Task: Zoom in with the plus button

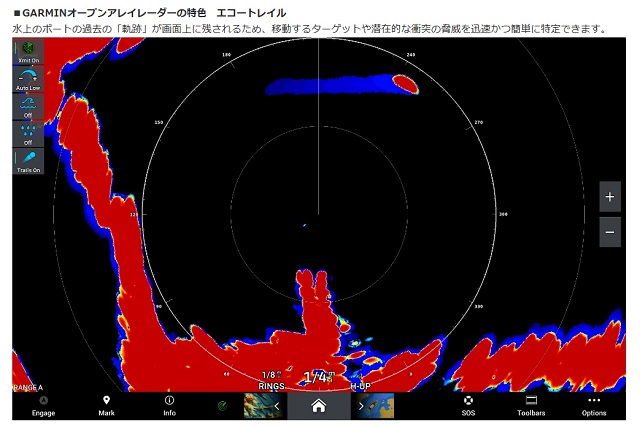Action: pyautogui.click(x=610, y=197)
